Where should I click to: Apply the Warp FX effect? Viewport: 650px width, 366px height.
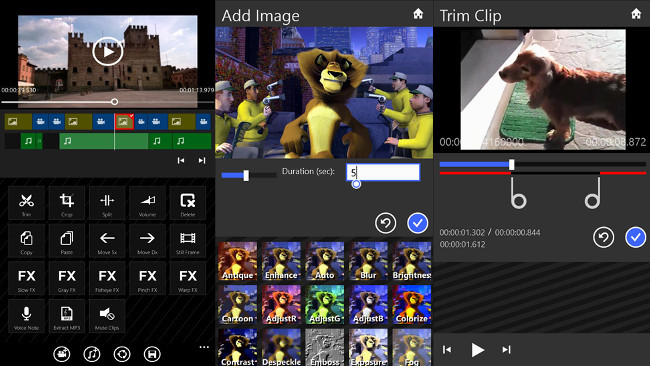(x=188, y=279)
